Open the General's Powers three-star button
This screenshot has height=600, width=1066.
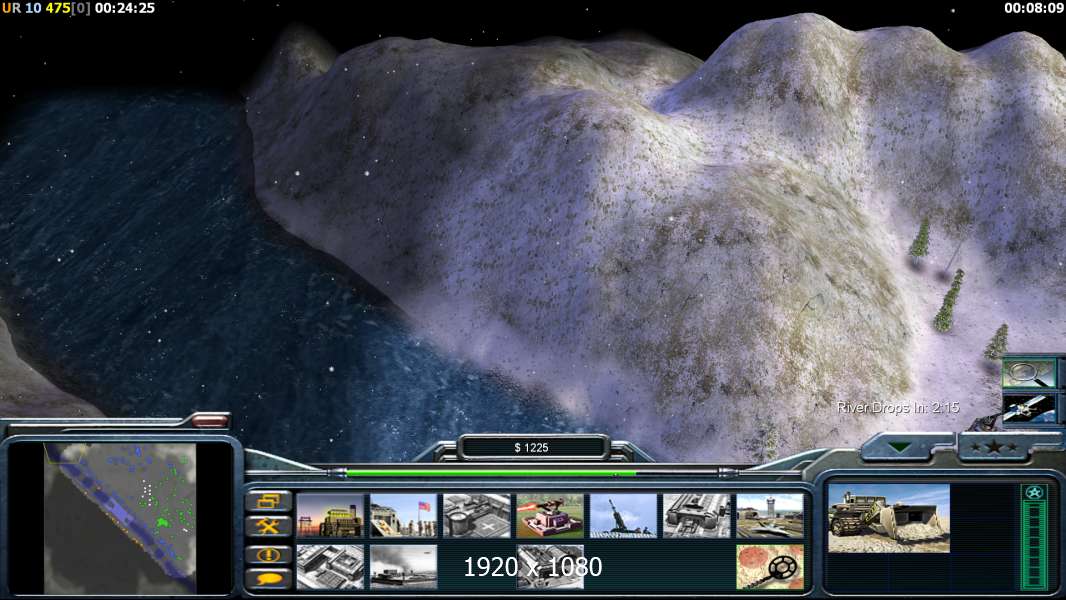pos(995,447)
